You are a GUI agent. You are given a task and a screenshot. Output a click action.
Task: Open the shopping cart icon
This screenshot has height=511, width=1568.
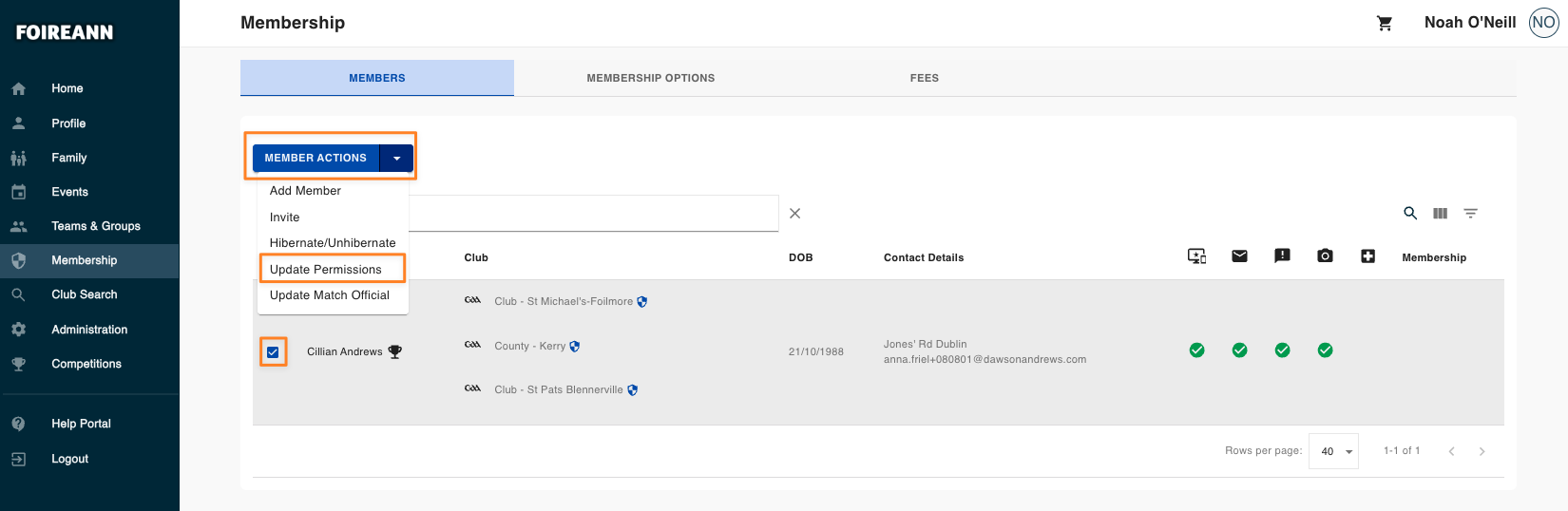click(1385, 24)
